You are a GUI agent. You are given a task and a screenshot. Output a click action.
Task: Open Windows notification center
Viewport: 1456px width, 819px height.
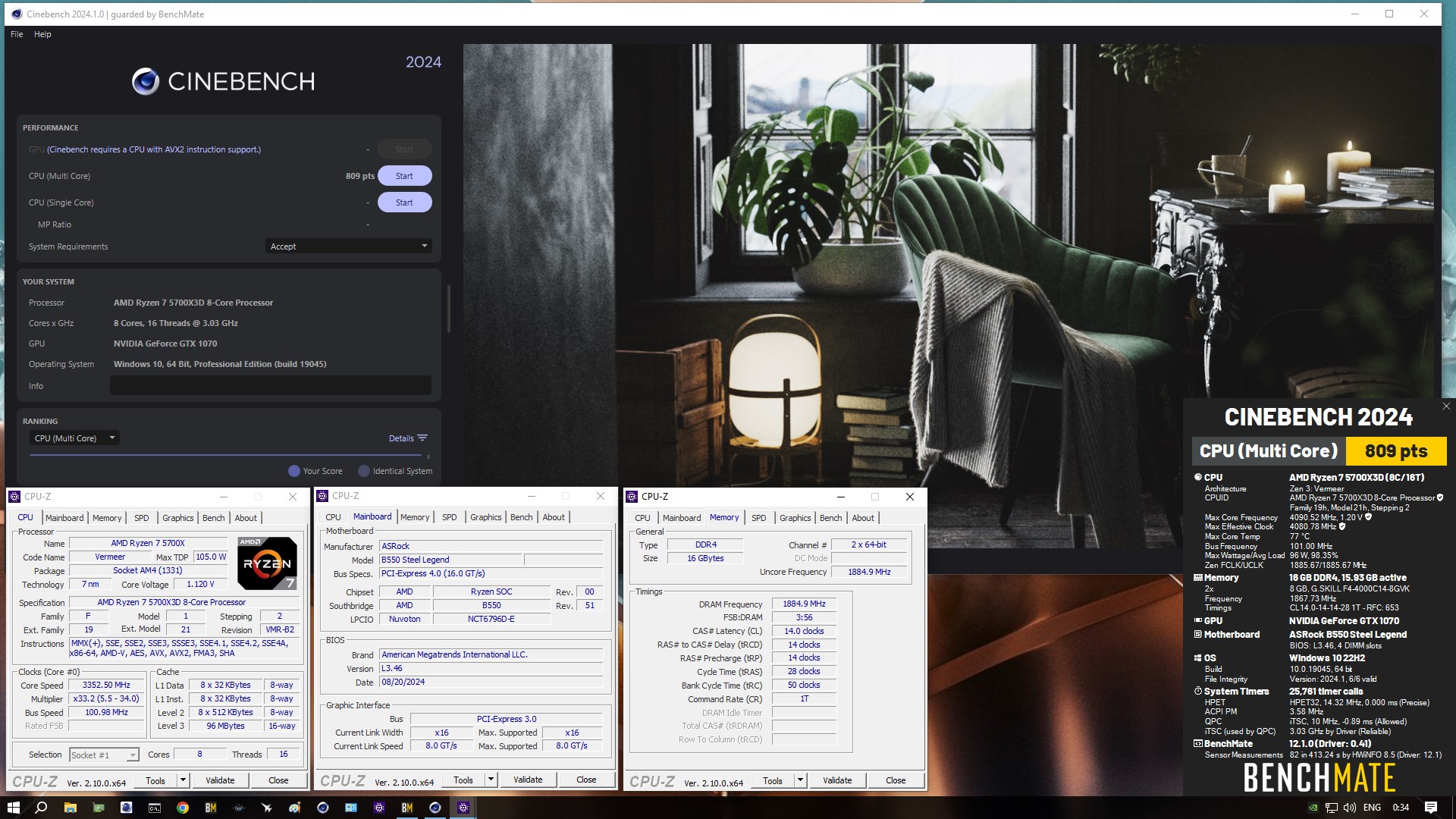(1431, 808)
